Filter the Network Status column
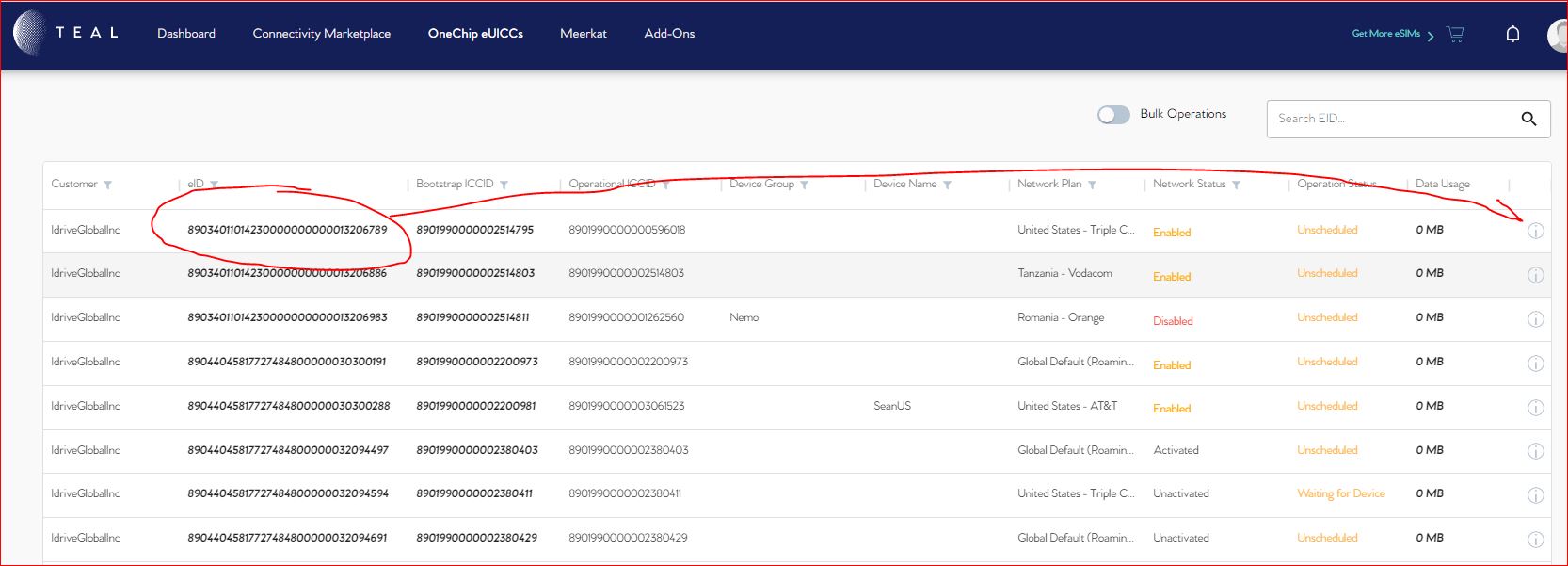The width and height of the screenshot is (1568, 566). [1236, 185]
